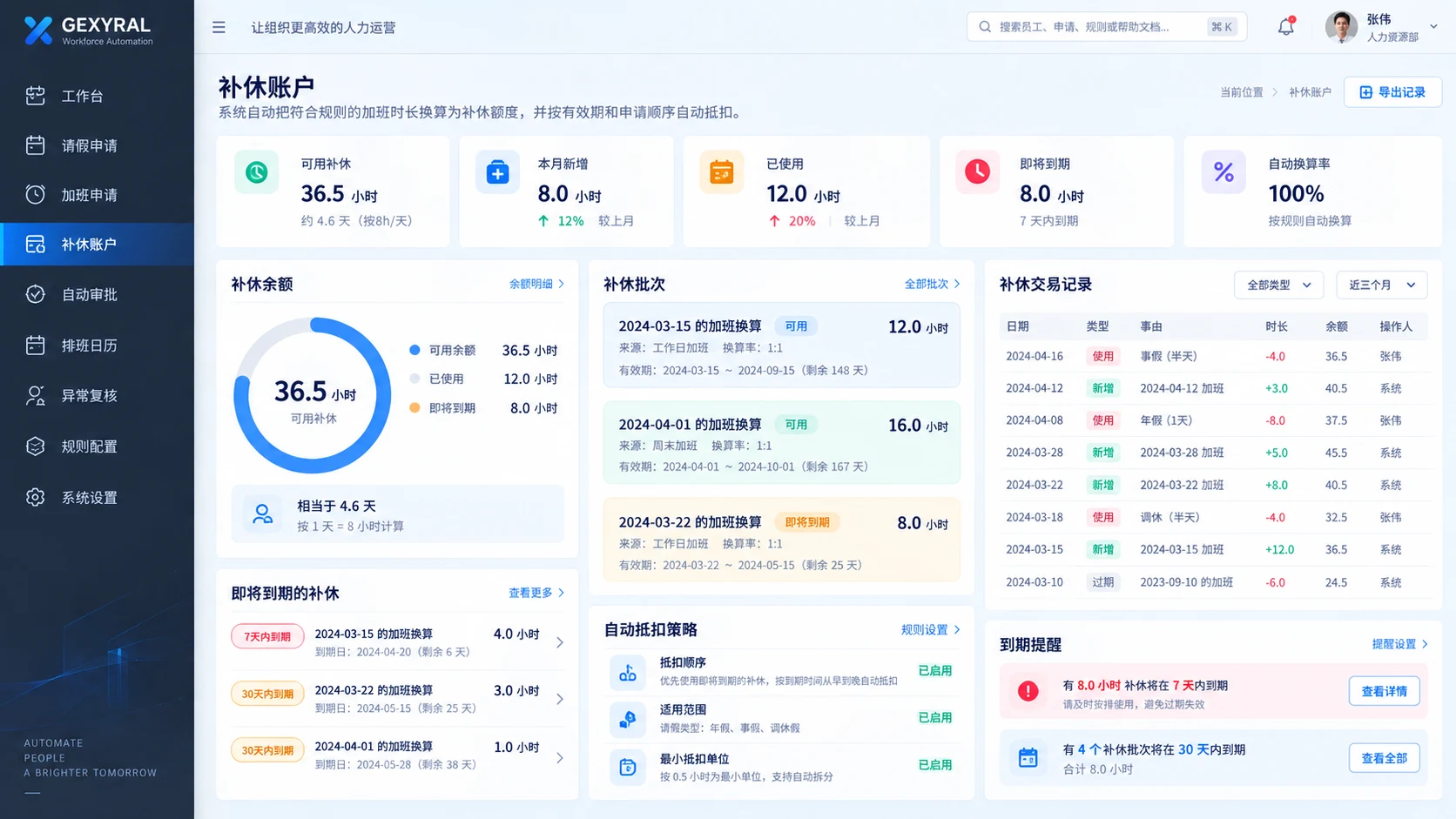Click the GEXYRAL logo
Viewport: 1456px width, 819px height.
click(x=88, y=30)
